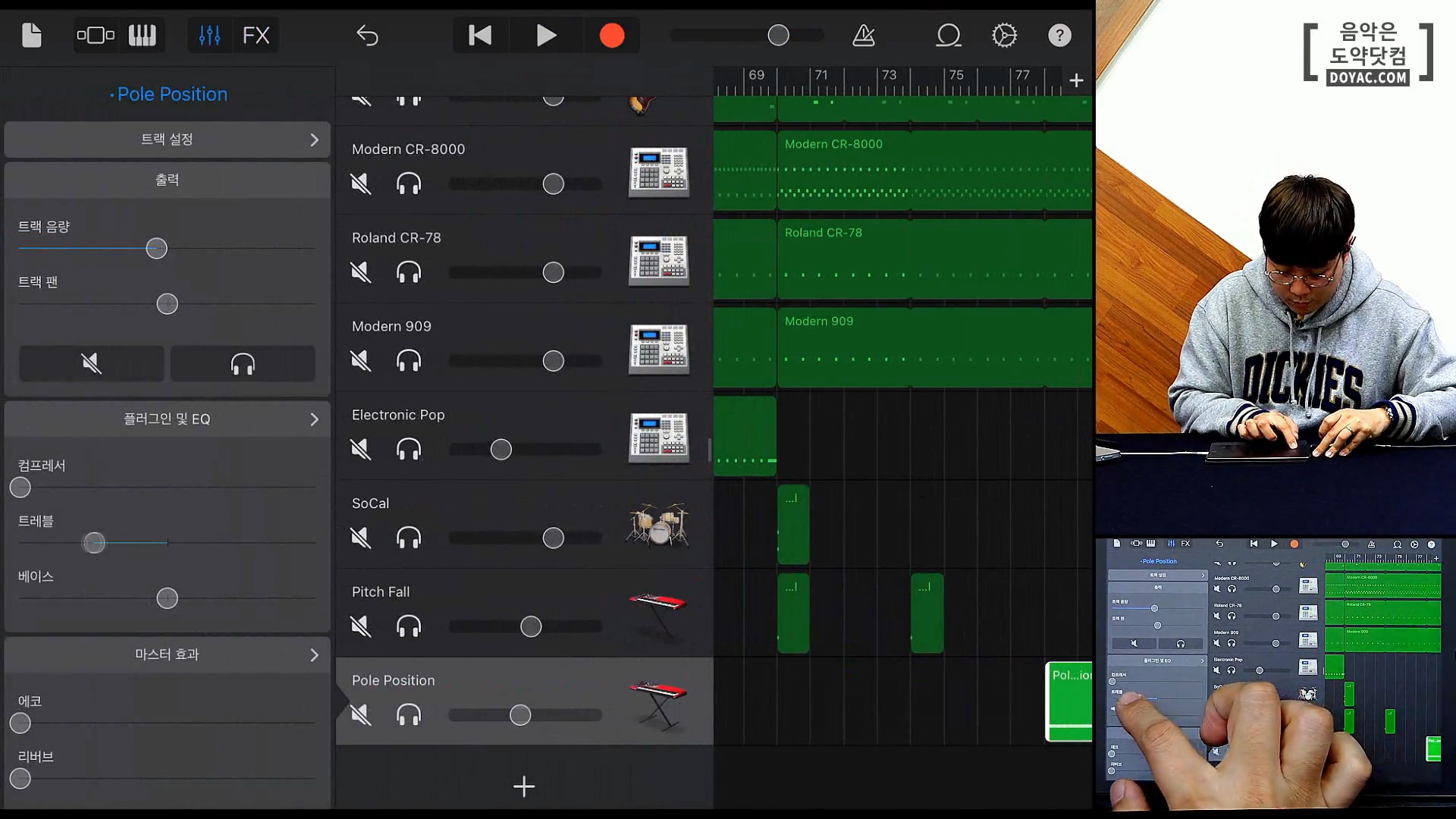Mute the SoCal track
The image size is (1456, 819).
(361, 538)
